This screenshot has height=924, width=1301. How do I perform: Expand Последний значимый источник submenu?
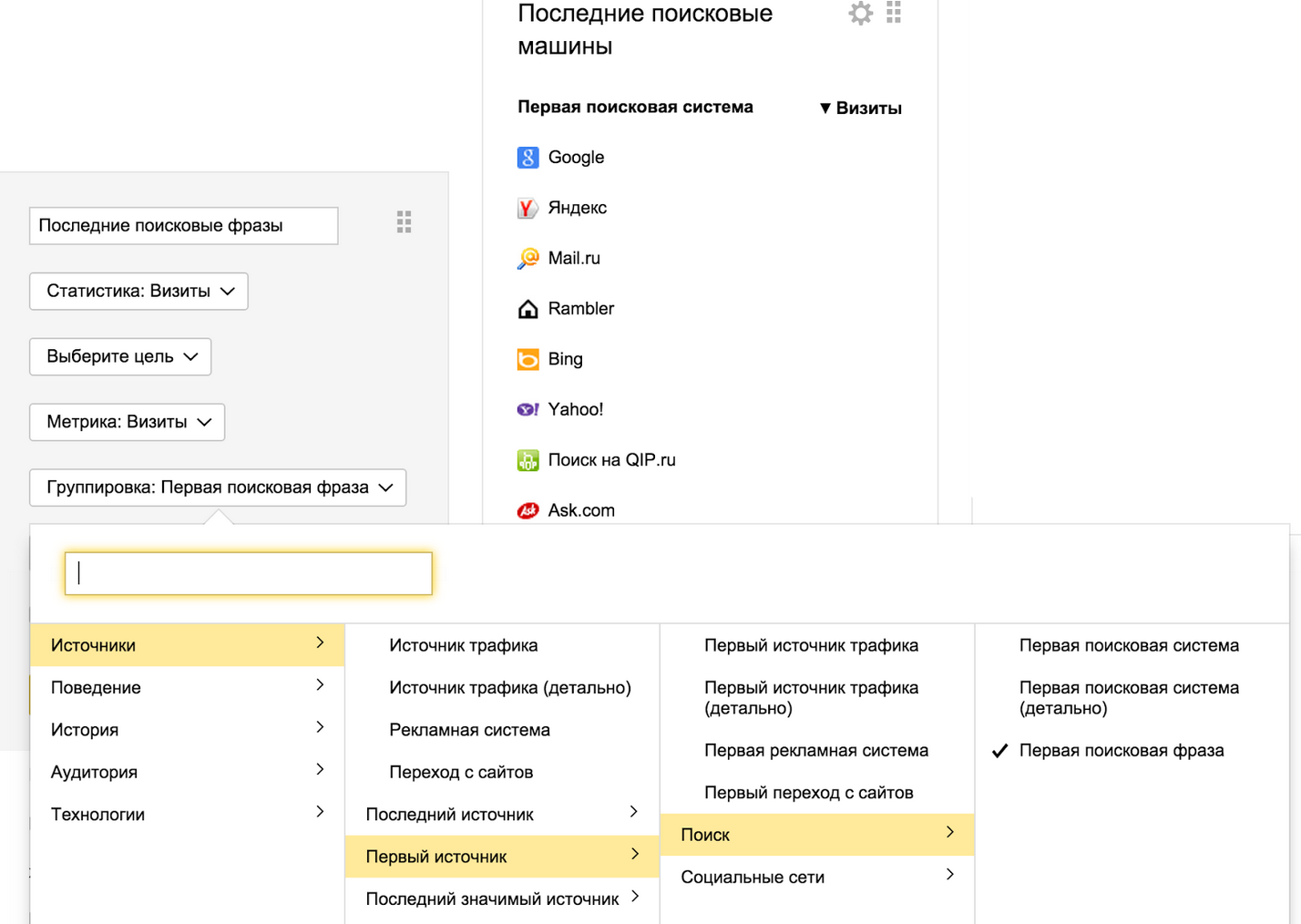(x=502, y=898)
